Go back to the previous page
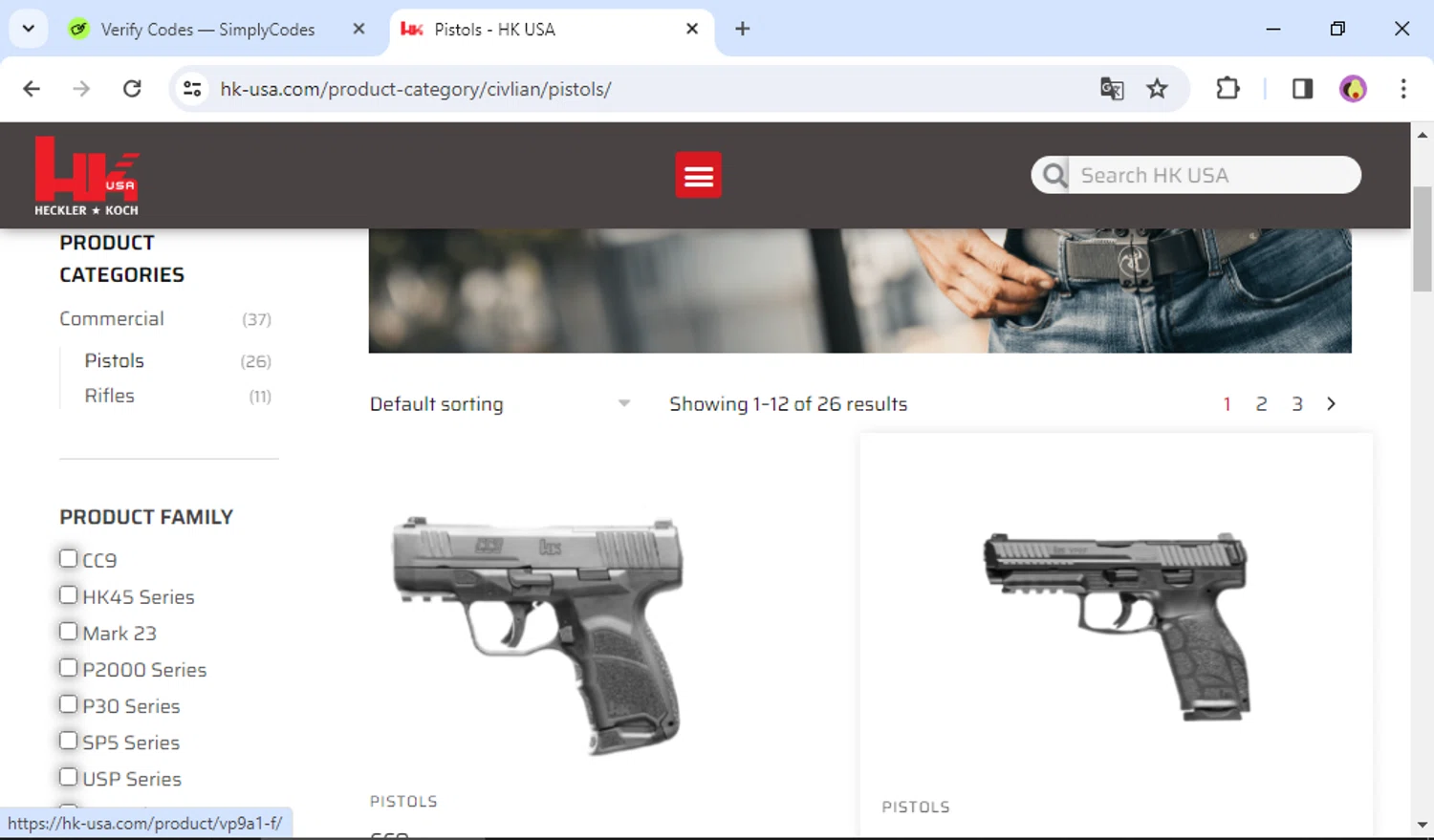This screenshot has width=1434, height=840. 32,89
